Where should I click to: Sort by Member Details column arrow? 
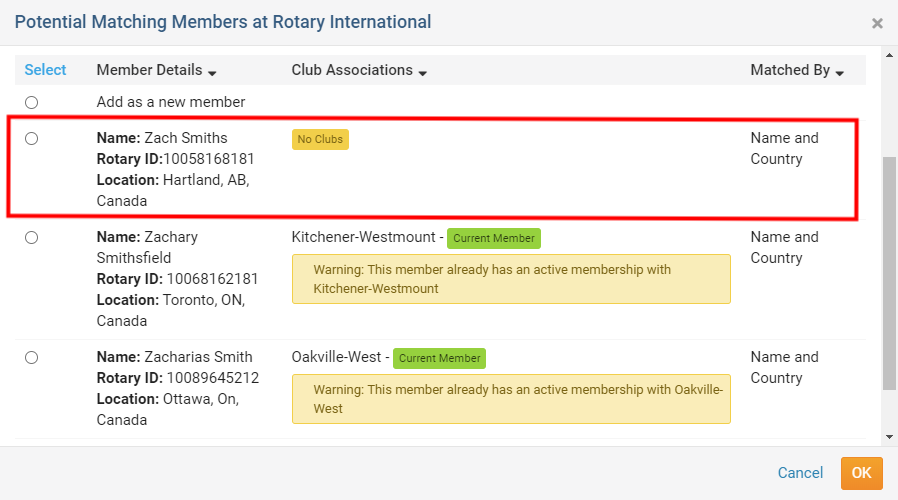click(x=213, y=72)
